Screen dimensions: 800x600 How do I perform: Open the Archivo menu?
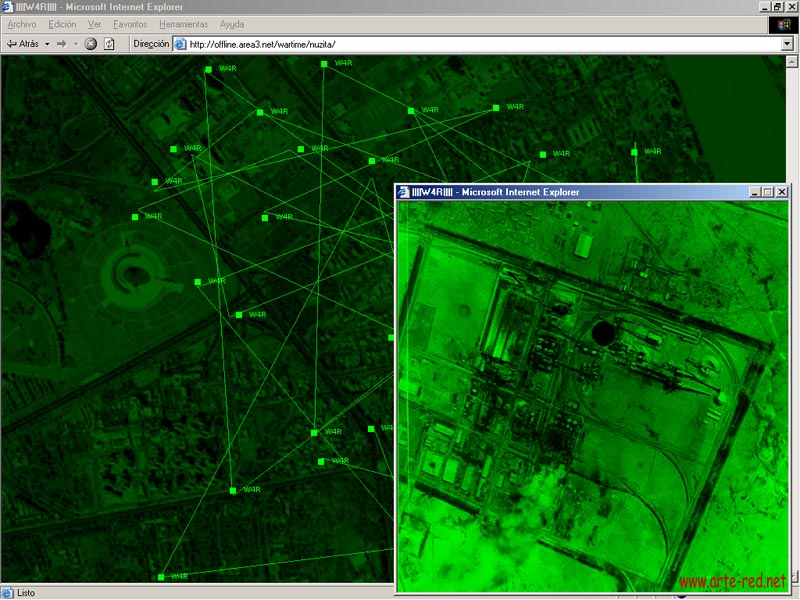(x=22, y=24)
